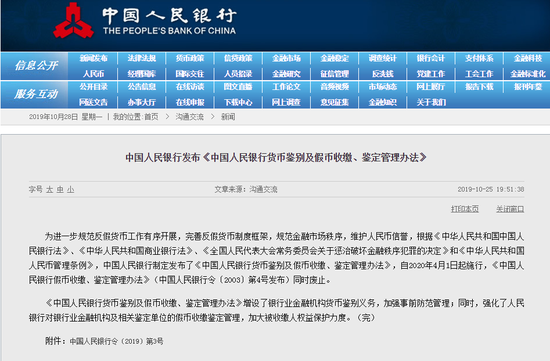
Task: Go to 货币政策 section
Action: coord(190,58)
